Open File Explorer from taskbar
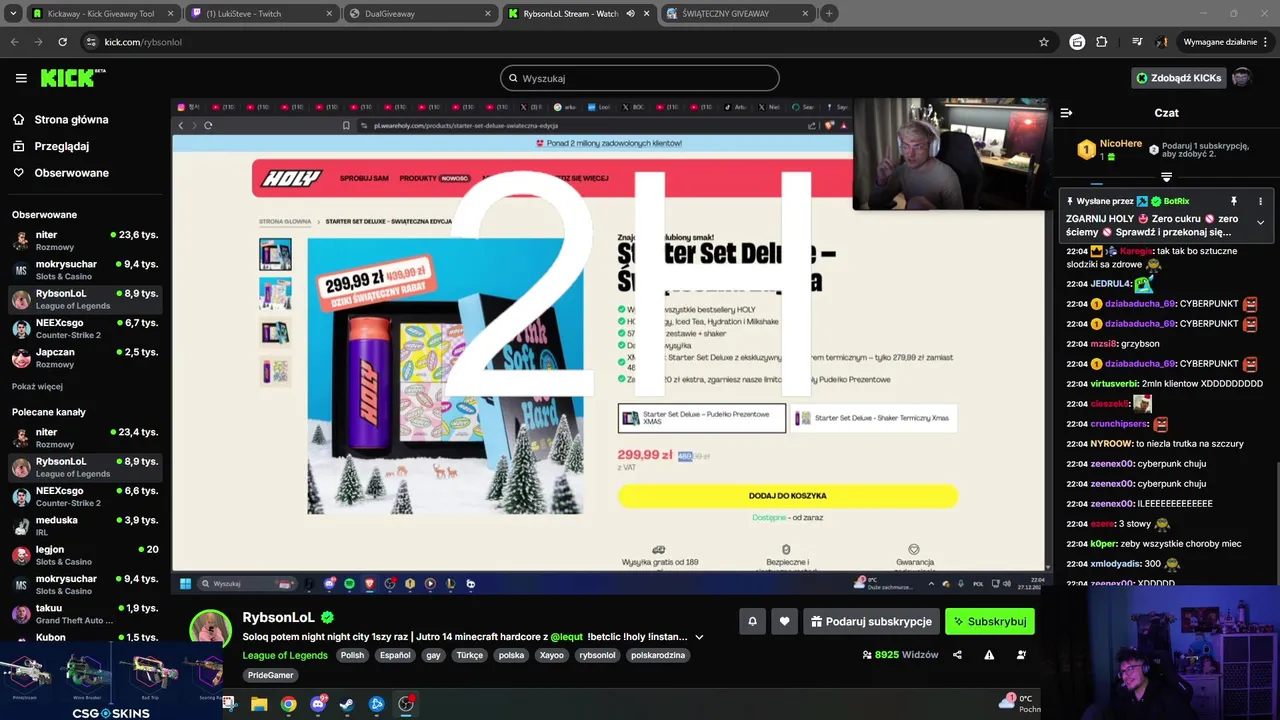 pyautogui.click(x=259, y=704)
